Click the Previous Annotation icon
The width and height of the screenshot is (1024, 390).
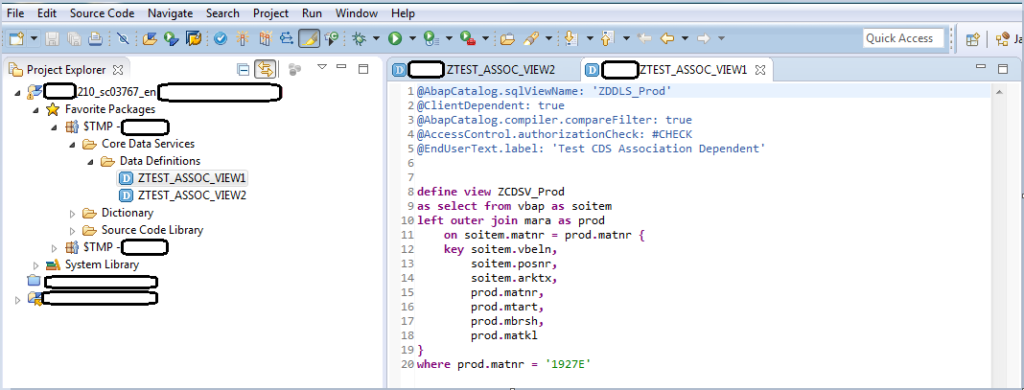[607, 39]
